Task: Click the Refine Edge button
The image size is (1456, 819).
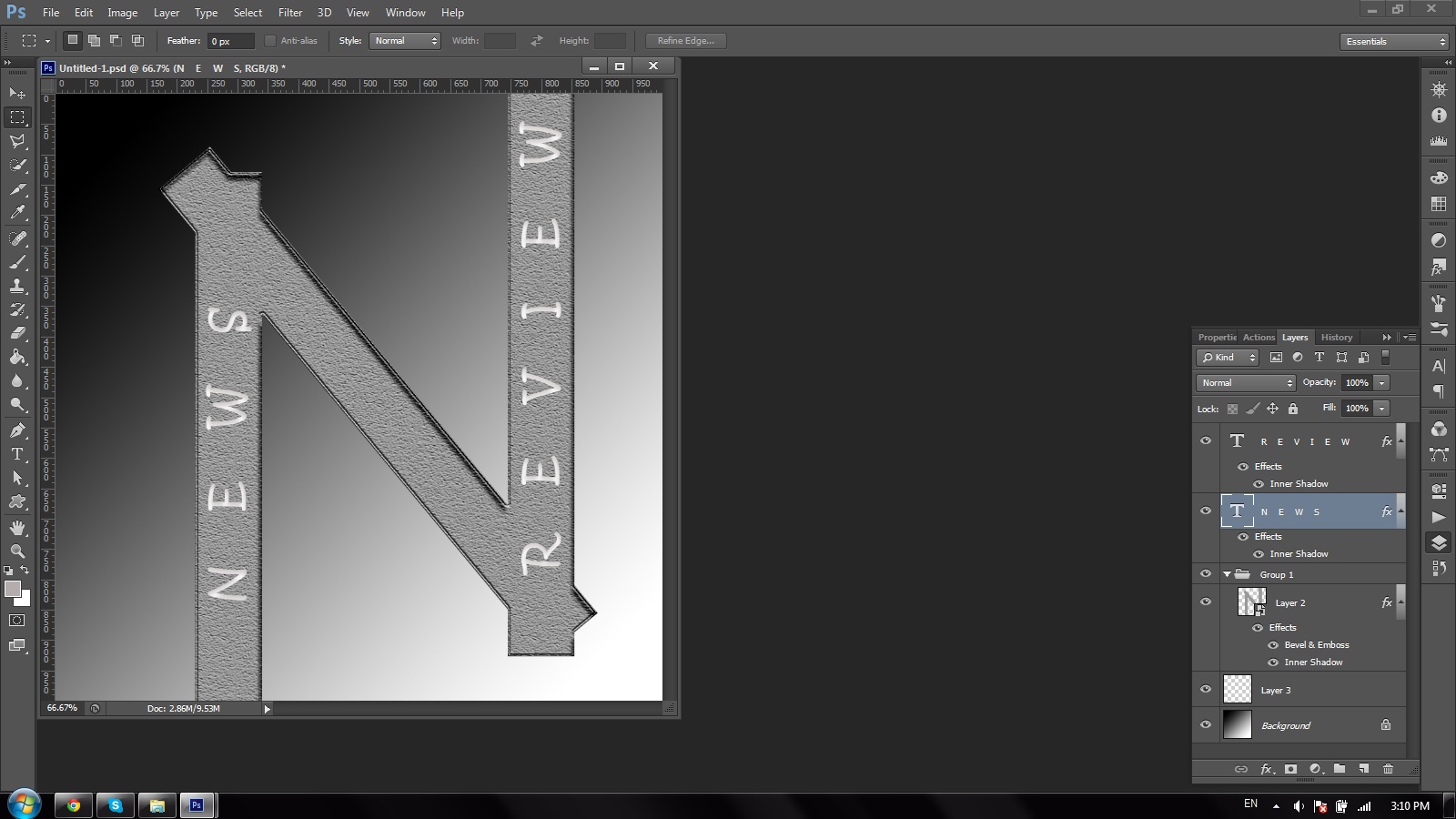Action: pyautogui.click(x=685, y=41)
